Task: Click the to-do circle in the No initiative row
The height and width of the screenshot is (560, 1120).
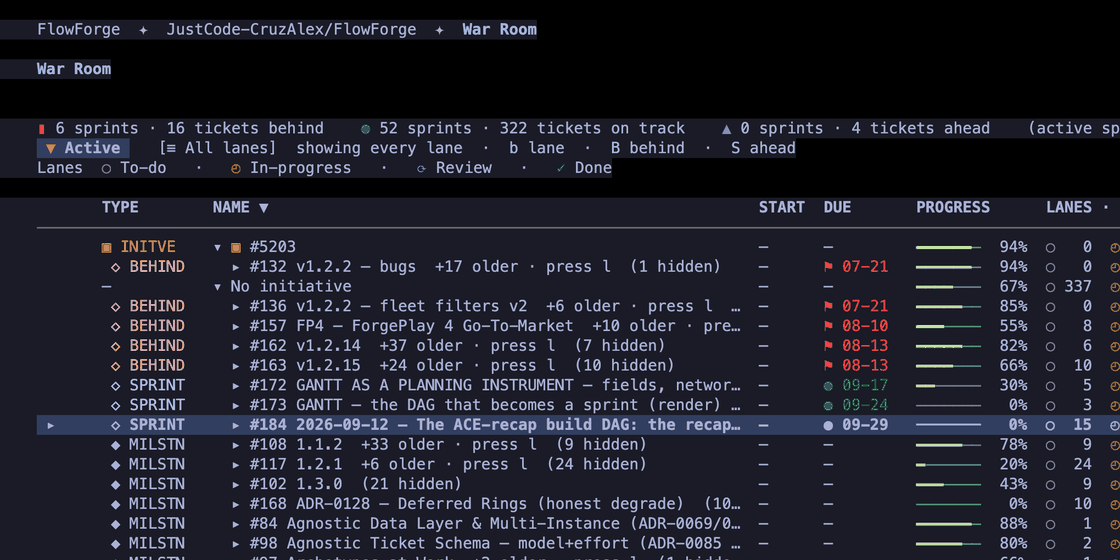Action: [x=1051, y=287]
